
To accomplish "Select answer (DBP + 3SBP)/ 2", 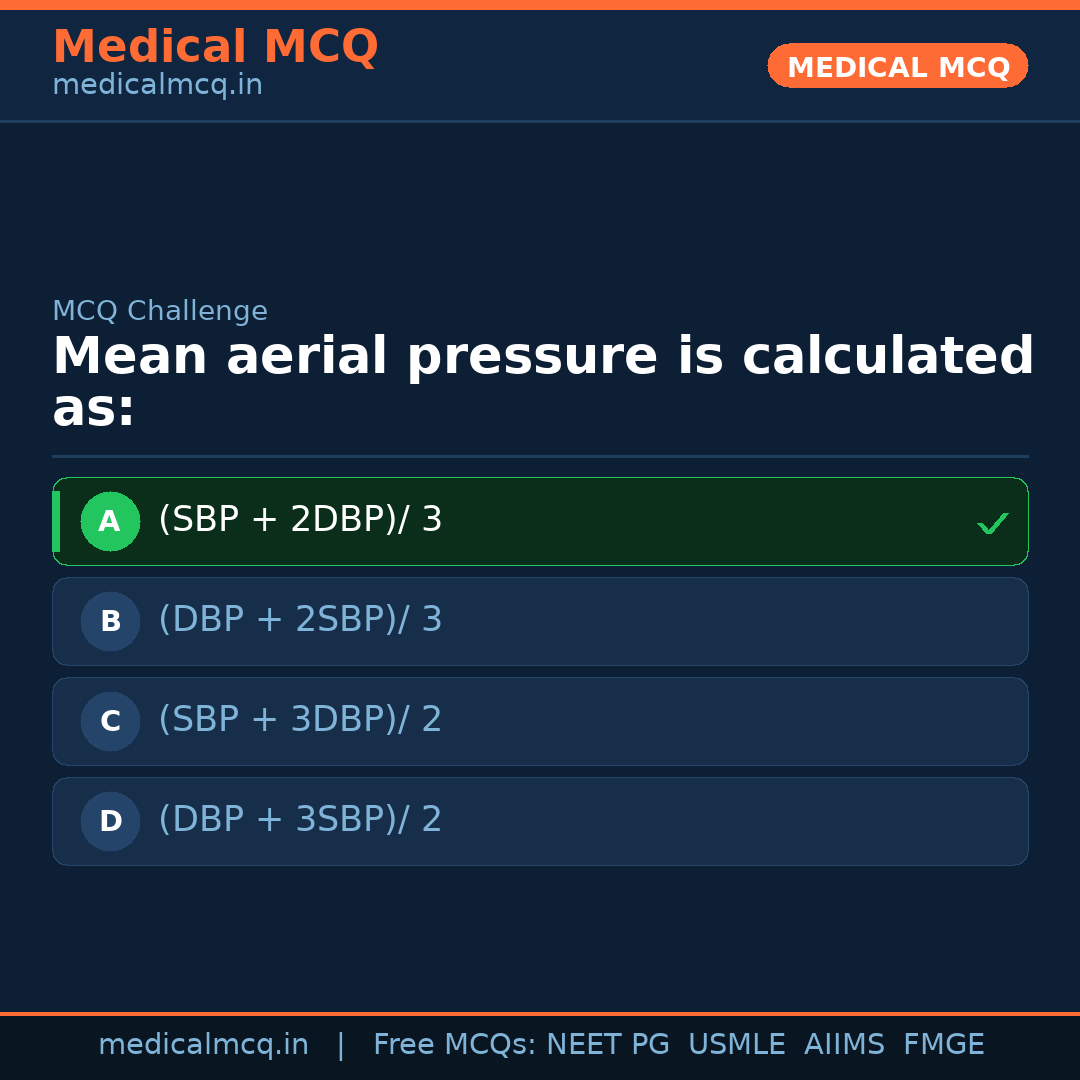I will coord(300,820).
